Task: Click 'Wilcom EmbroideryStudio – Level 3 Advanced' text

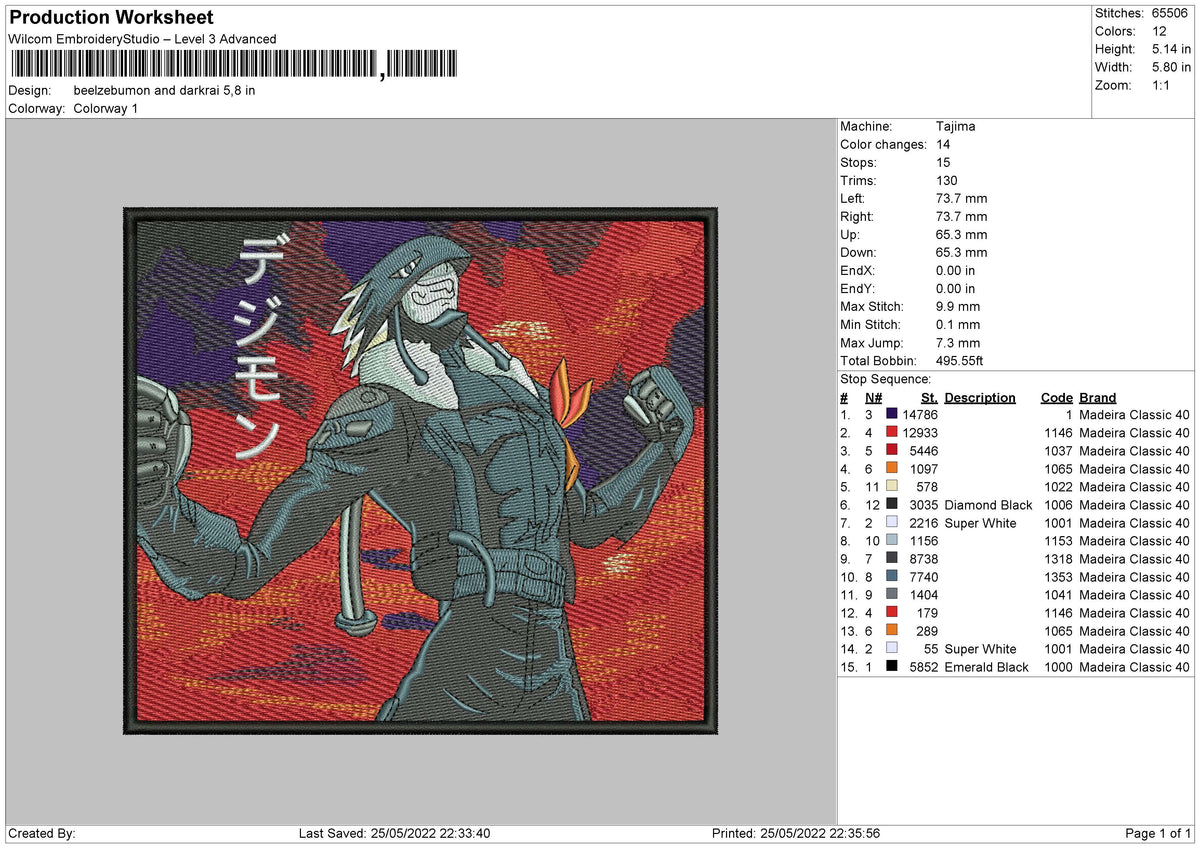Action: point(142,39)
